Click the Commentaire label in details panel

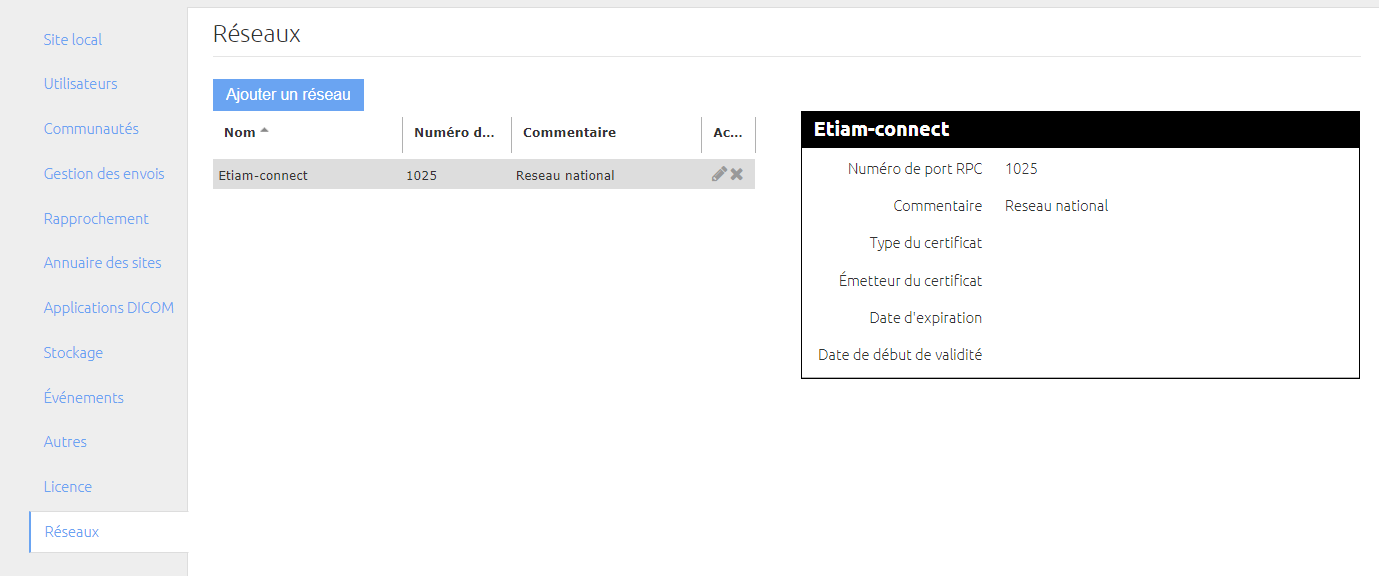tap(937, 206)
